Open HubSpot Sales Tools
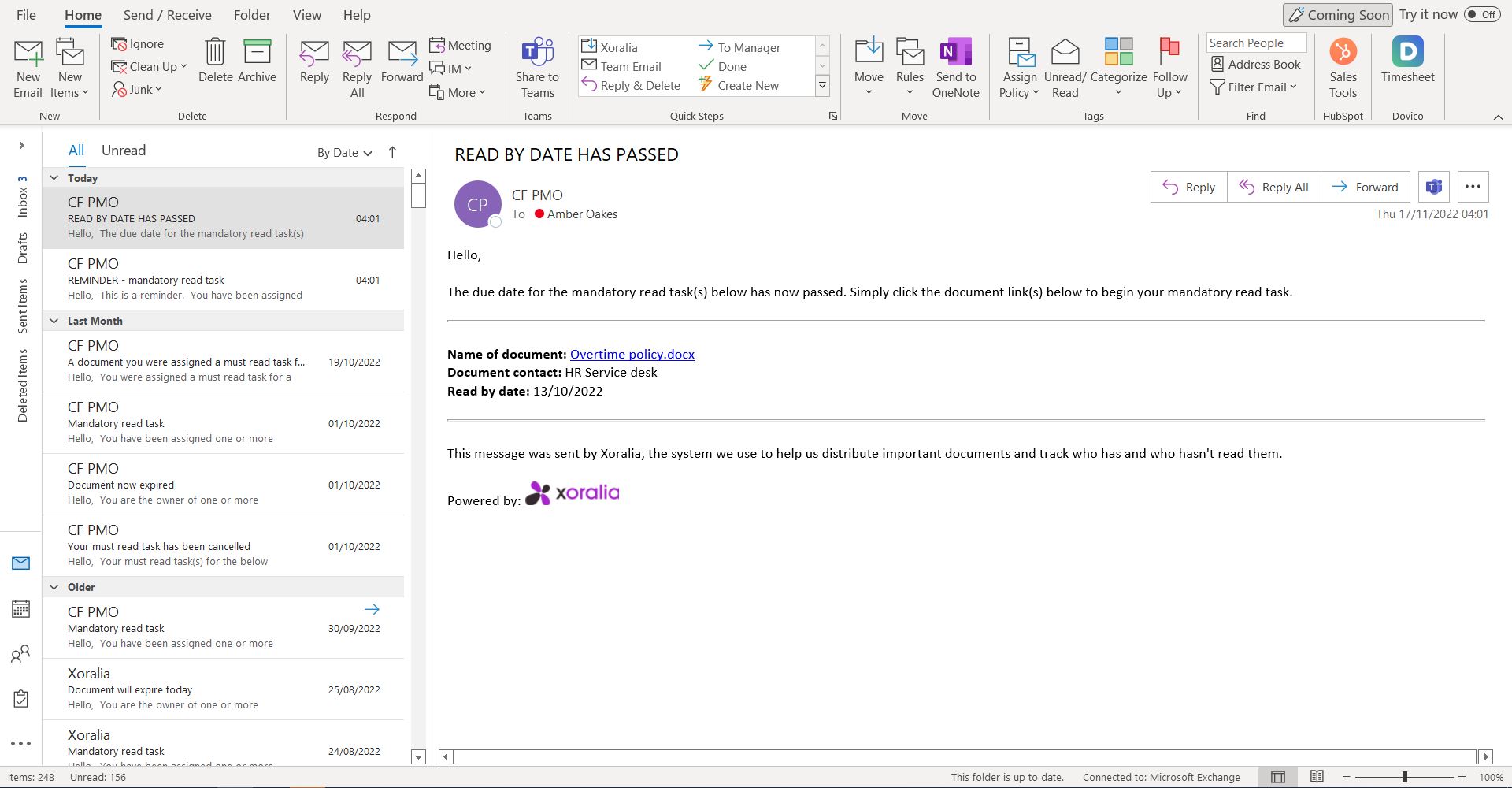 1343,69
